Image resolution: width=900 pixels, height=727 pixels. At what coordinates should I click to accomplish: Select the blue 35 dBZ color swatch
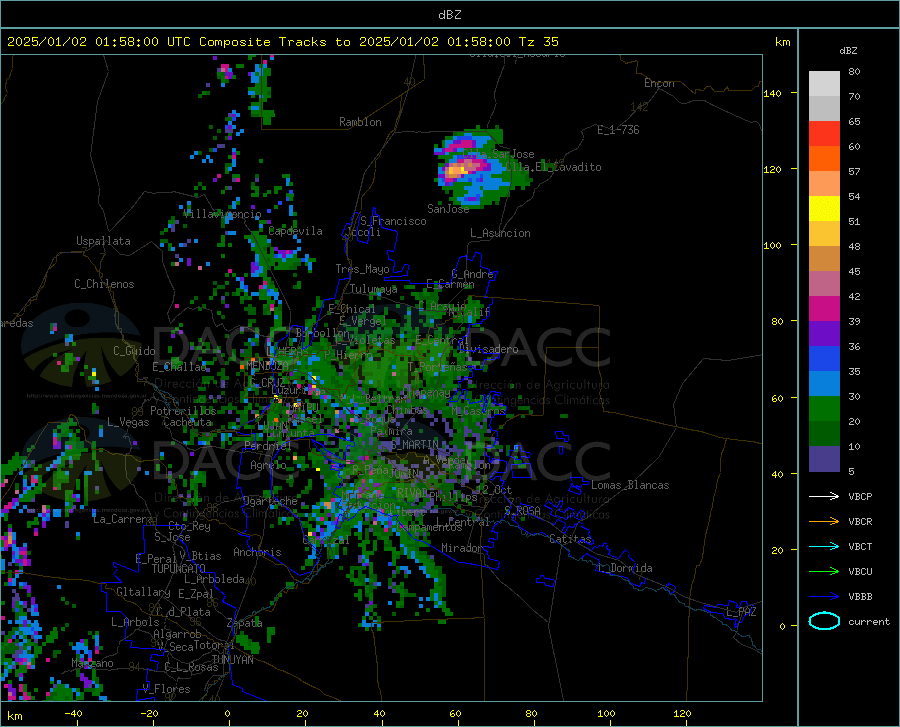tap(824, 359)
